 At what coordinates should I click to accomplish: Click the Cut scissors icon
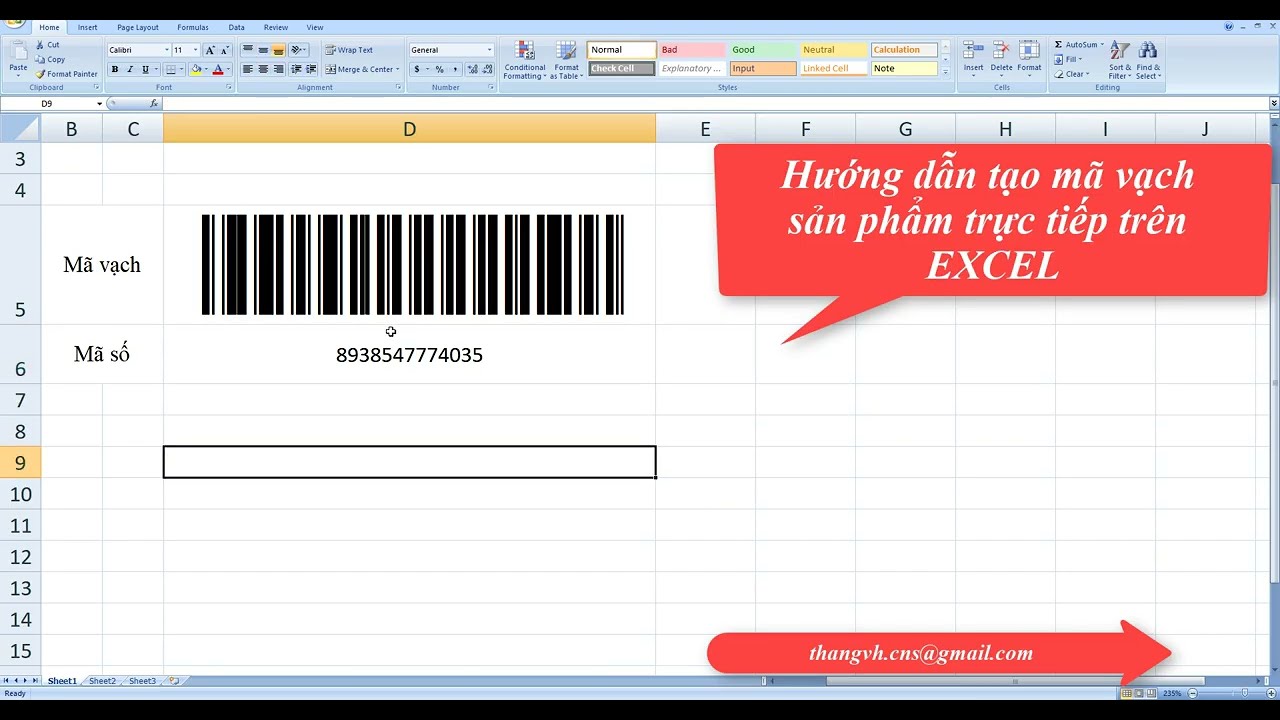pyautogui.click(x=40, y=45)
